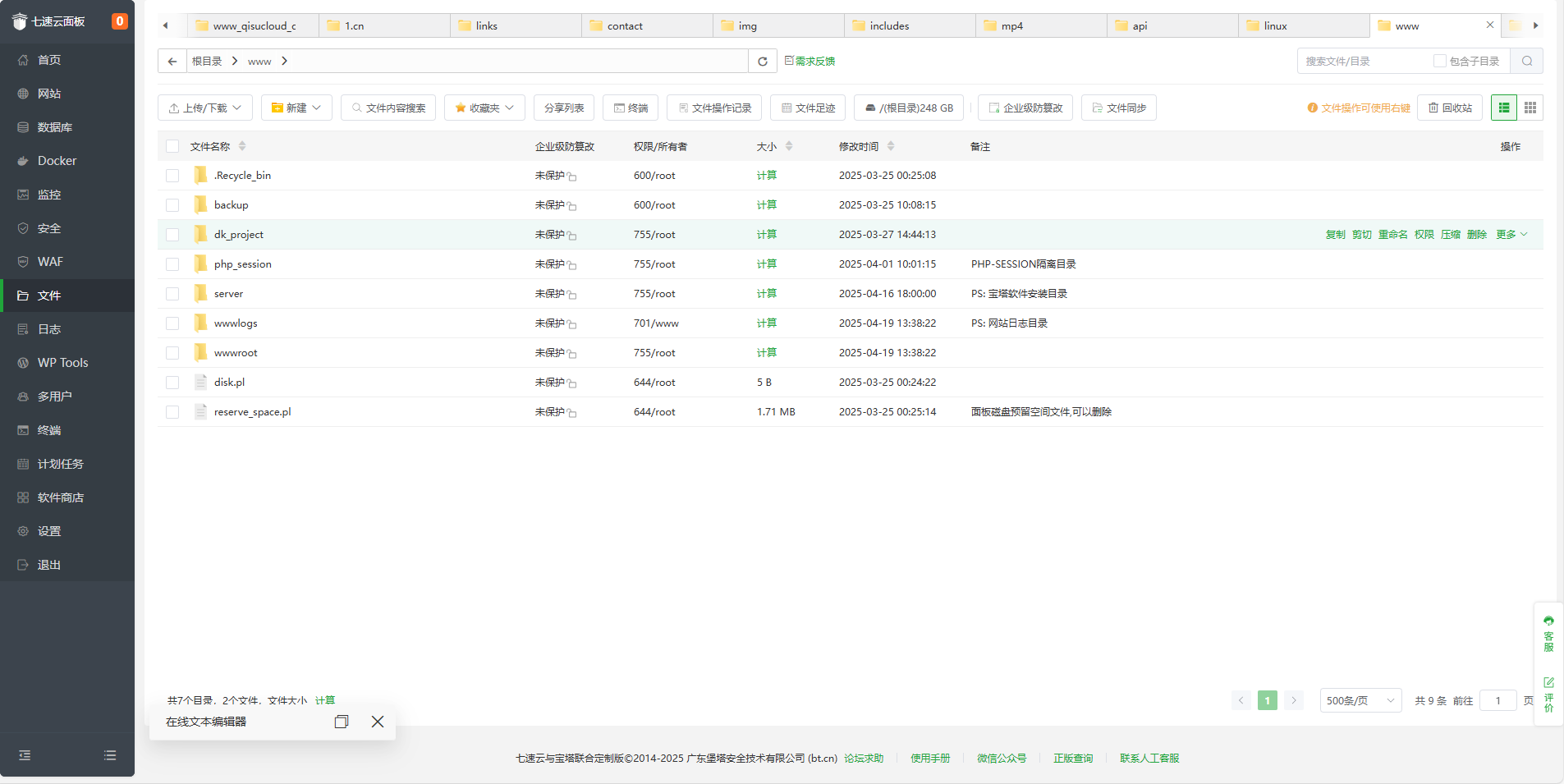
Task: Open the Docker sidebar icon
Action: point(23,161)
